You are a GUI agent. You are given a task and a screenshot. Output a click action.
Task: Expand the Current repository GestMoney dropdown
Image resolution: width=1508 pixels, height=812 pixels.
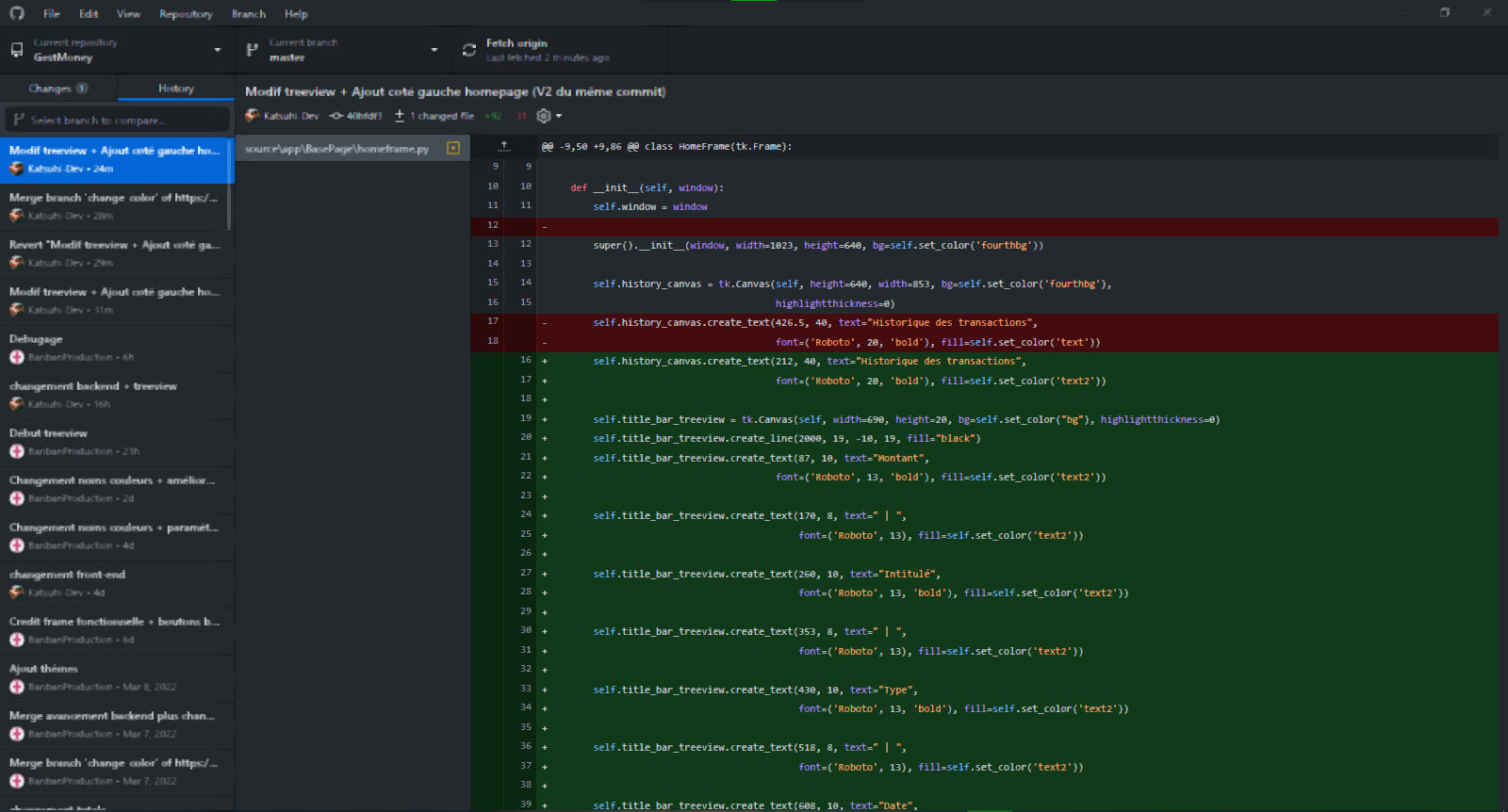tap(117, 50)
